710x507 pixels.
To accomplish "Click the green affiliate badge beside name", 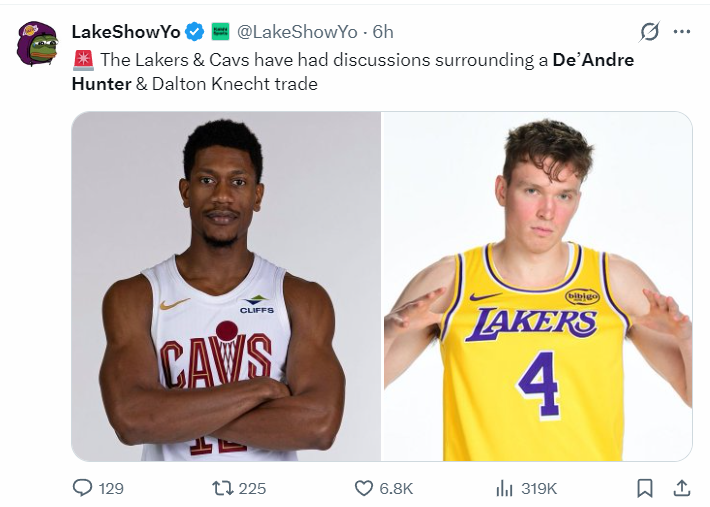I will pos(220,32).
